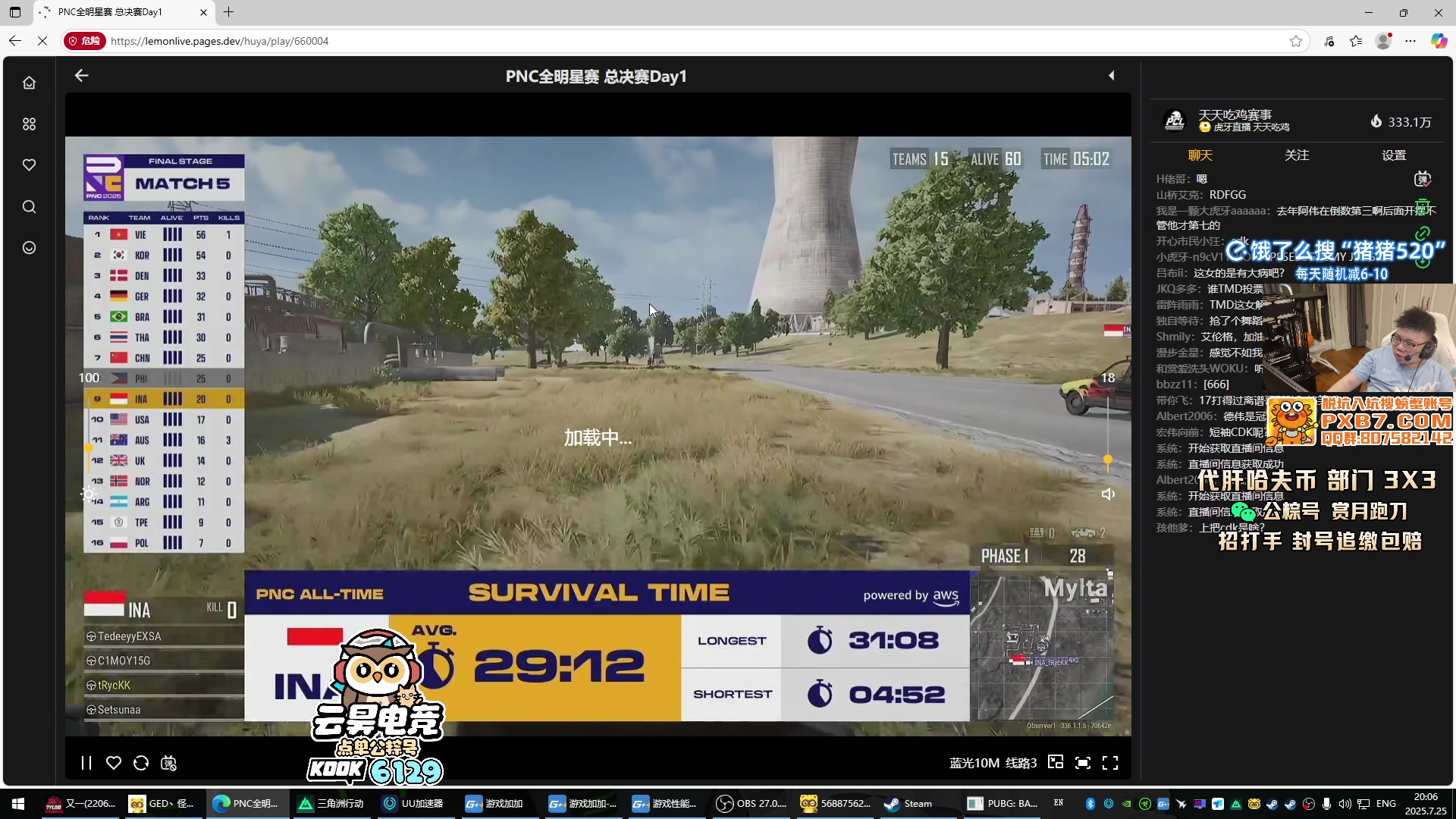1456x819 pixels.
Task: Click the browser back button
Action: pos(14,41)
